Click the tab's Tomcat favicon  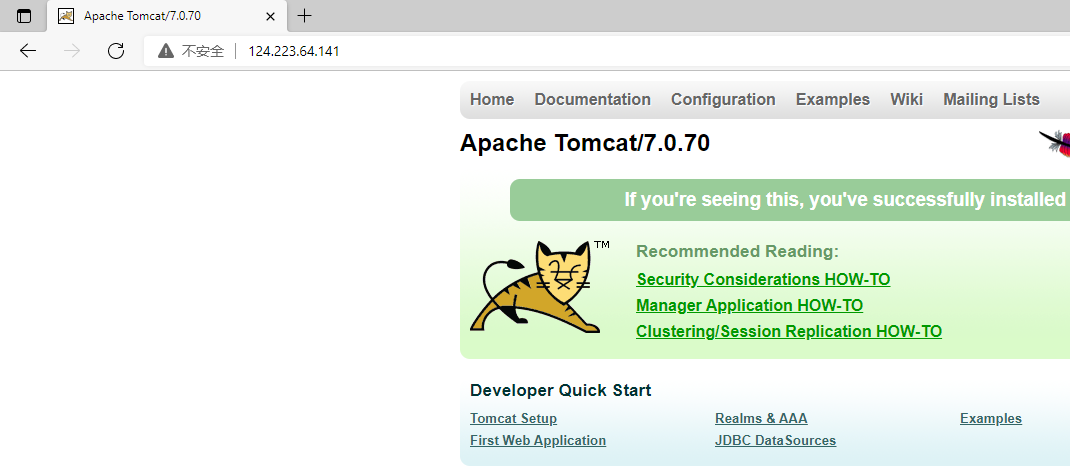coord(67,16)
